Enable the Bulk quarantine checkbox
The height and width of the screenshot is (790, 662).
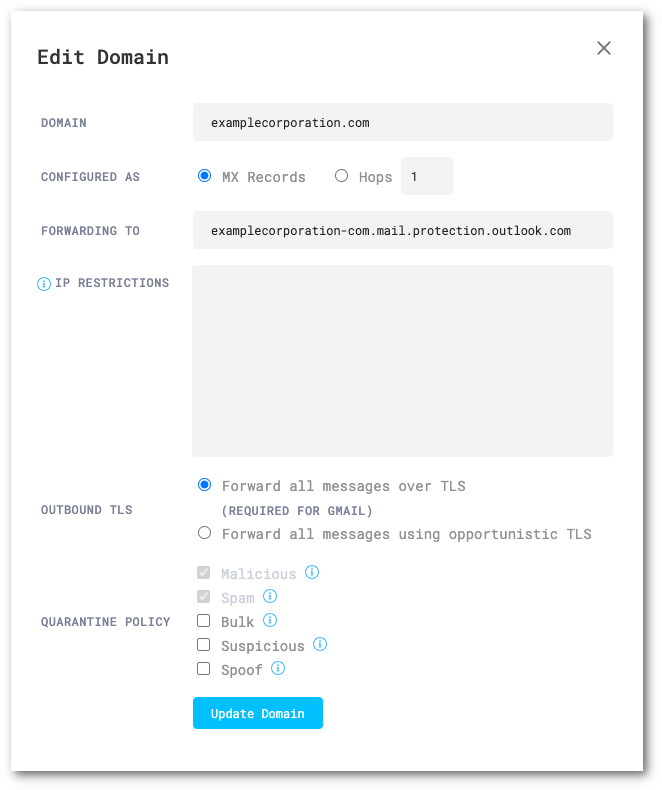[204, 621]
